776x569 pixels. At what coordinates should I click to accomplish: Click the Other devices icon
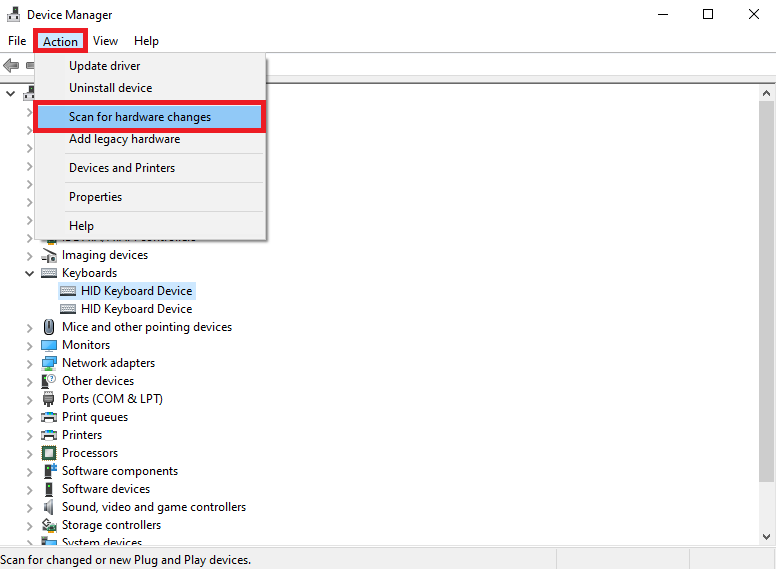(x=48, y=381)
